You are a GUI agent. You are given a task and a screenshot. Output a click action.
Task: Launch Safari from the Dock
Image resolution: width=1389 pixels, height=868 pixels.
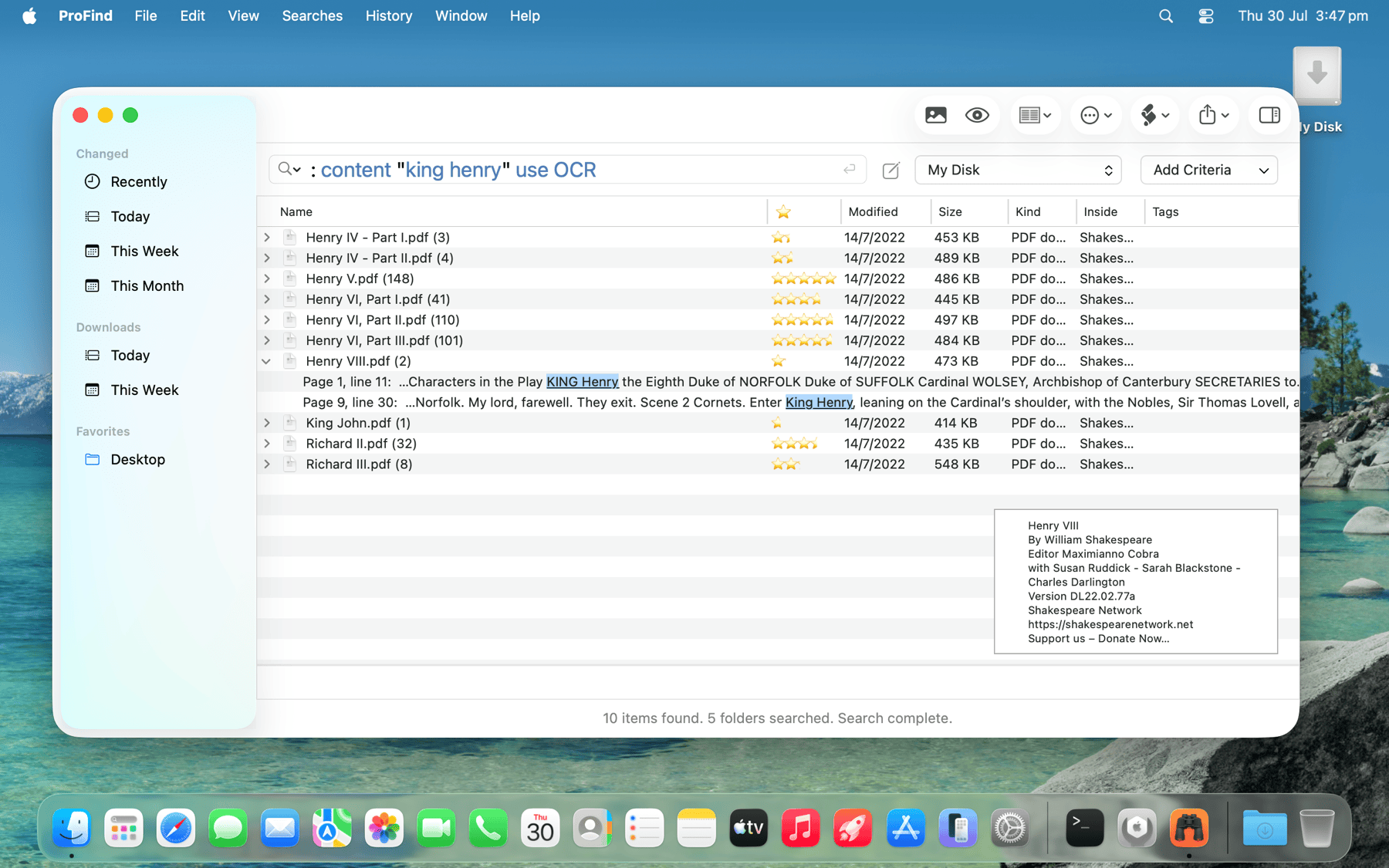pos(176,828)
